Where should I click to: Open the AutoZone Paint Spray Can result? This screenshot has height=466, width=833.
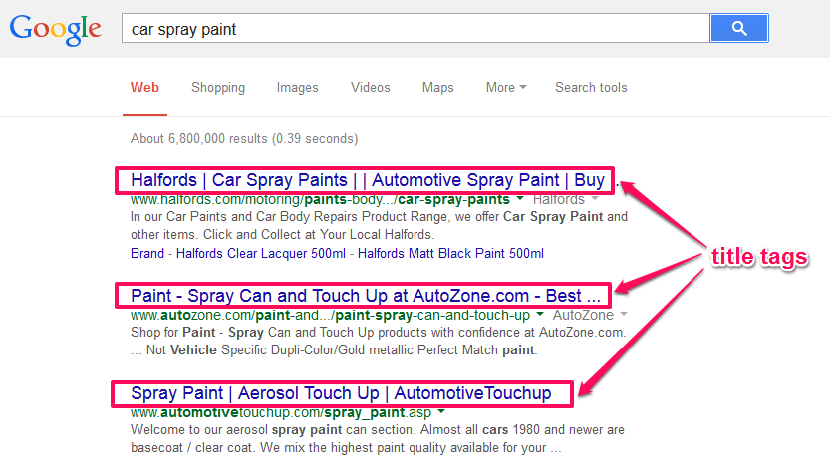click(366, 296)
